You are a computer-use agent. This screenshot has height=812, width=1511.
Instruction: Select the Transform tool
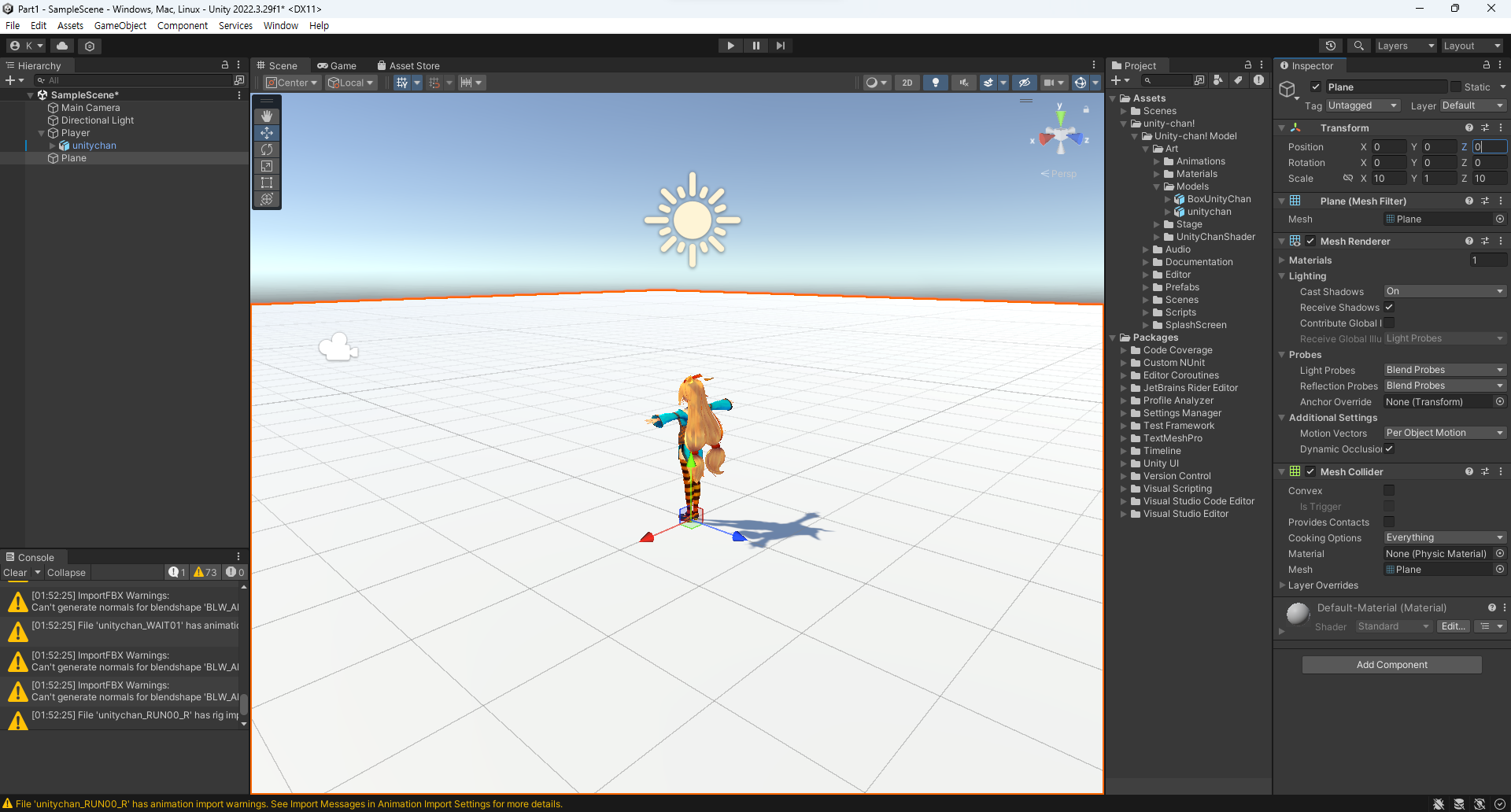[267, 199]
